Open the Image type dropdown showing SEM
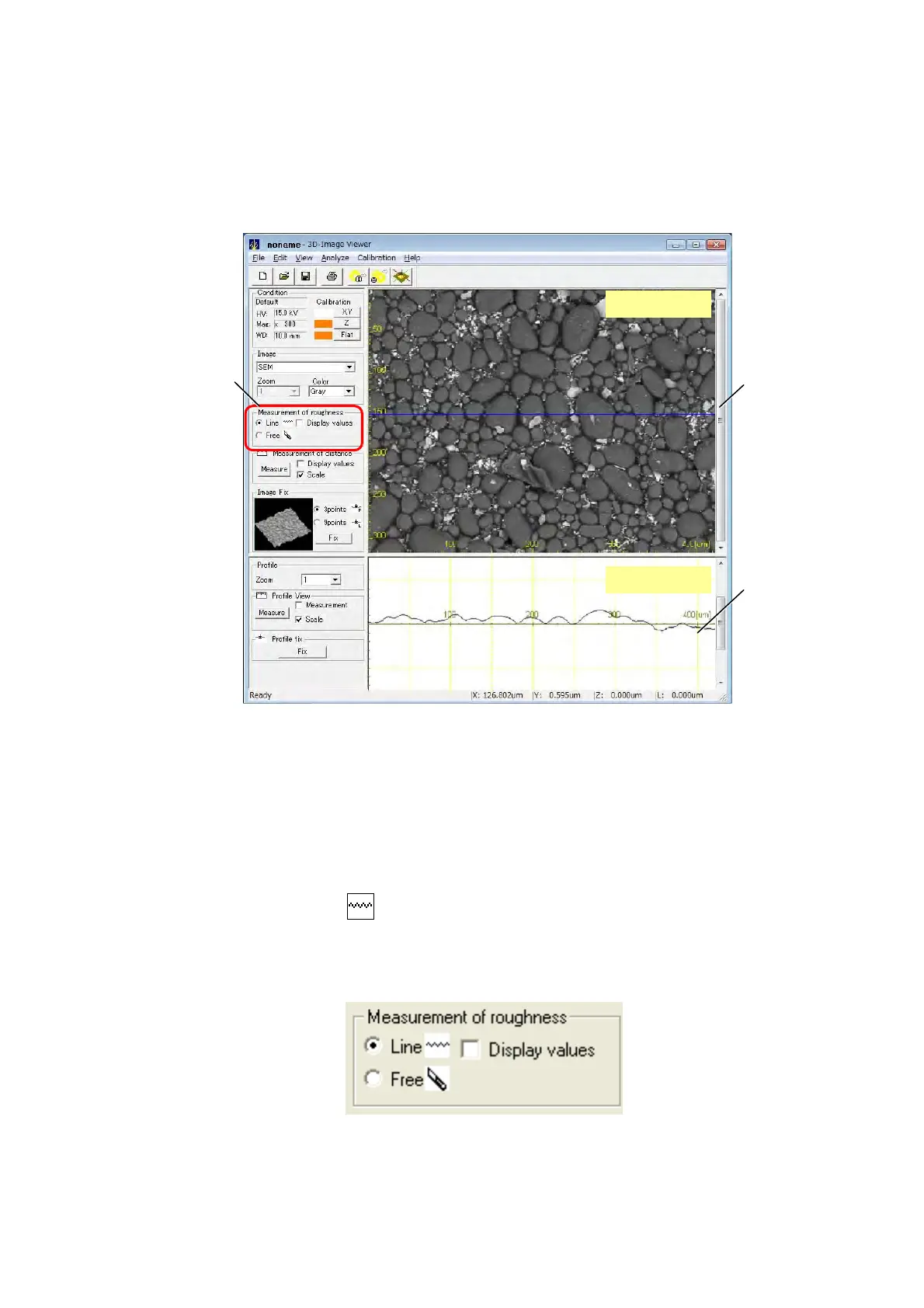Image resolution: width=924 pixels, height=1308 pixels. pyautogui.click(x=349, y=367)
